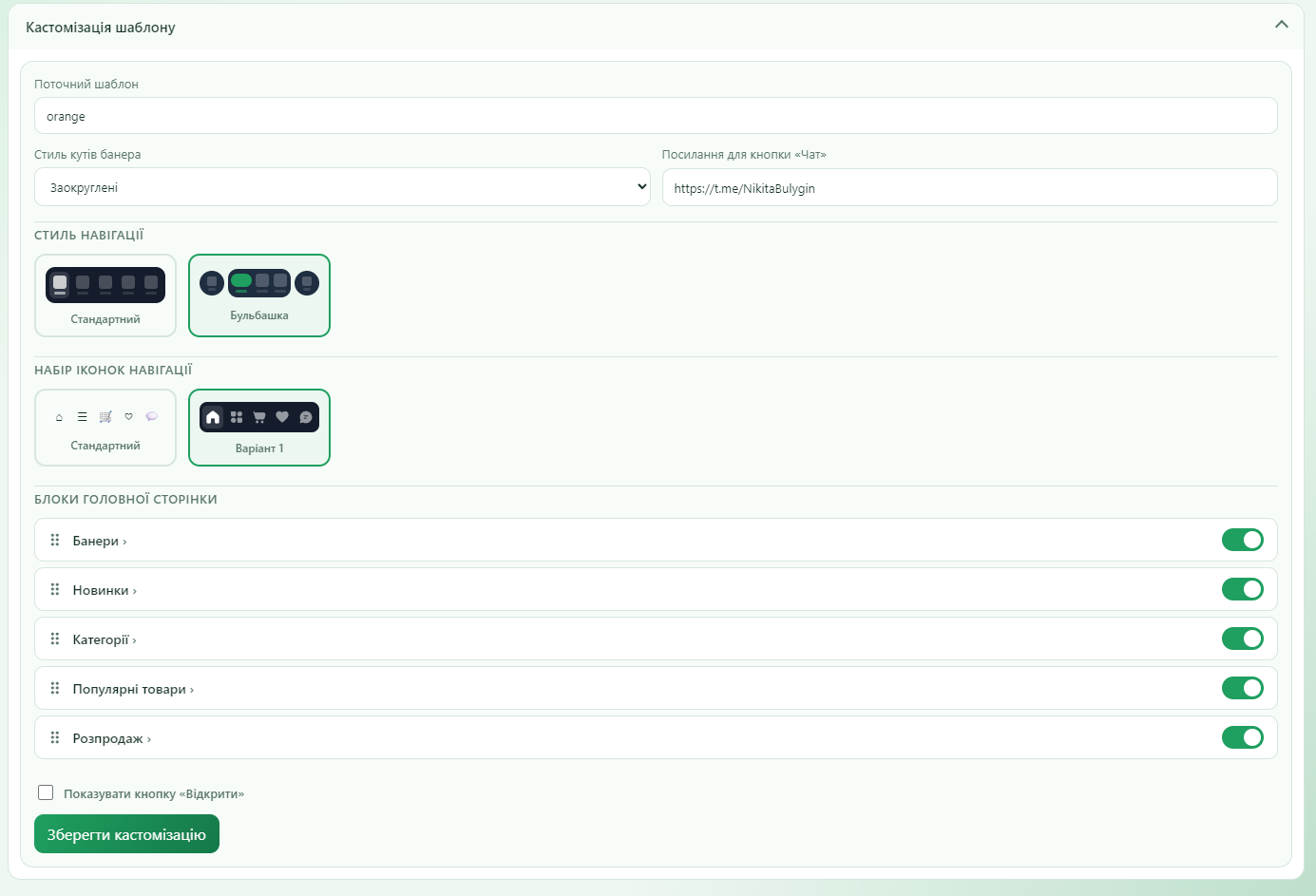Click the shopping cart icon in Стандартний set
Image resolution: width=1316 pixels, height=896 pixels.
click(x=105, y=417)
